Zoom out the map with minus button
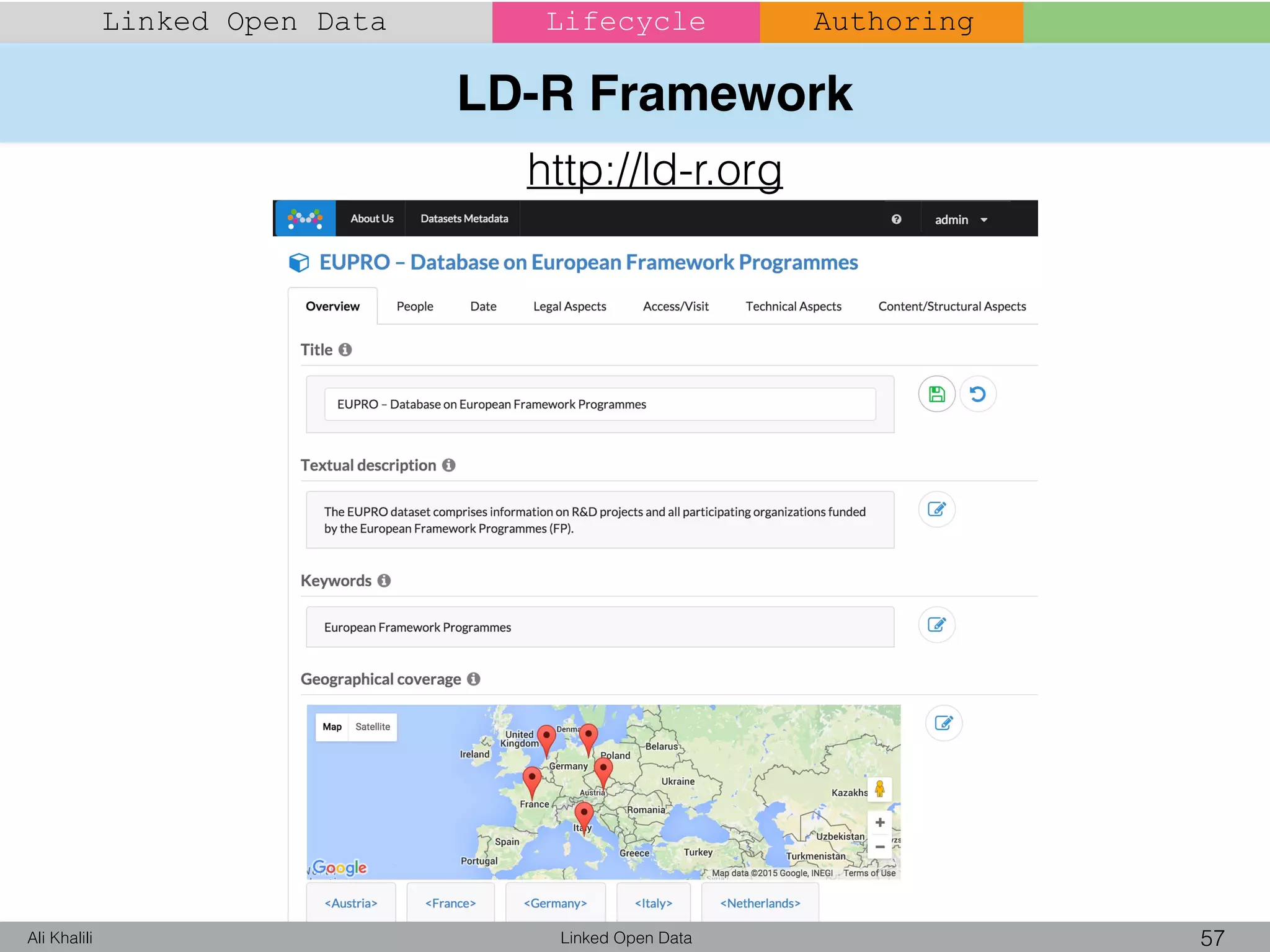1270x952 pixels. pos(879,847)
